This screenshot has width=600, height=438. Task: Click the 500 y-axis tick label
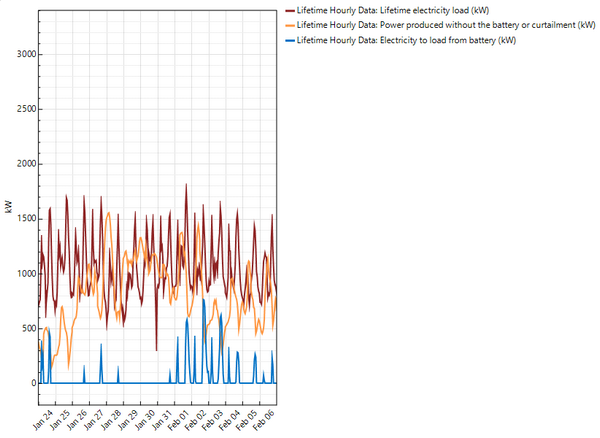point(25,329)
